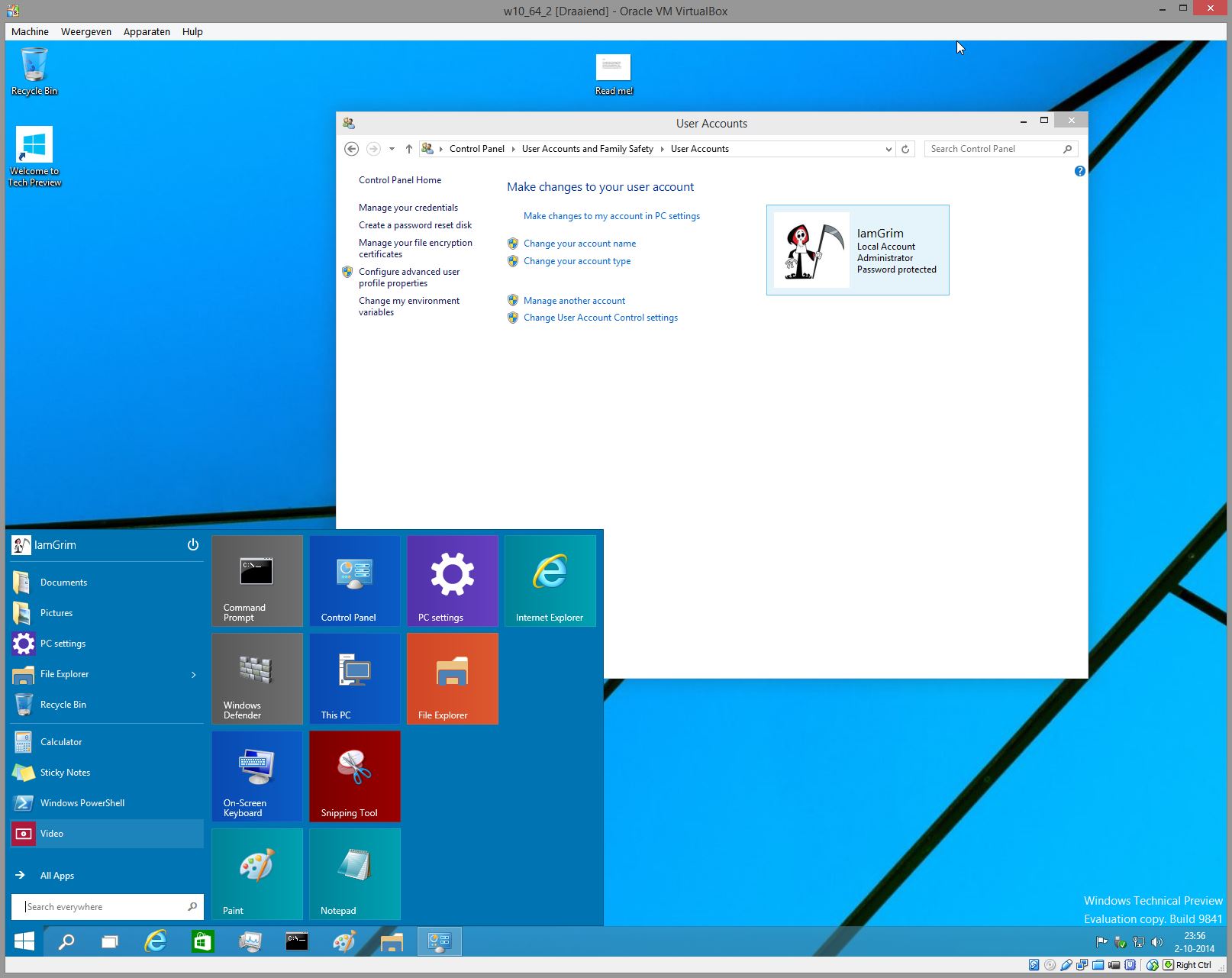Open Manage your credentials link
Screen dimensions: 1232x978
[408, 208]
